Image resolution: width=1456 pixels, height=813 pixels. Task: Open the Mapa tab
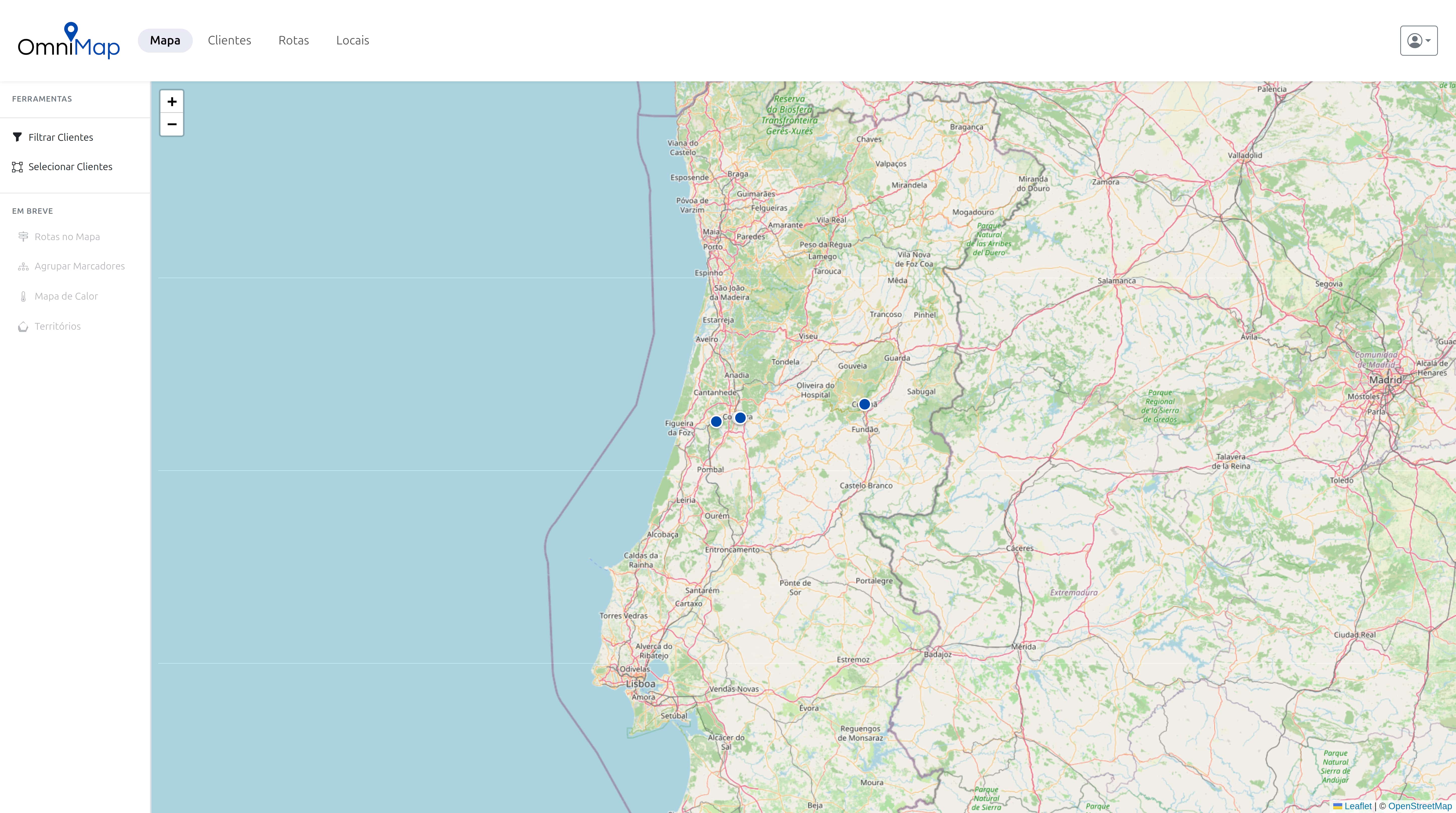click(165, 41)
